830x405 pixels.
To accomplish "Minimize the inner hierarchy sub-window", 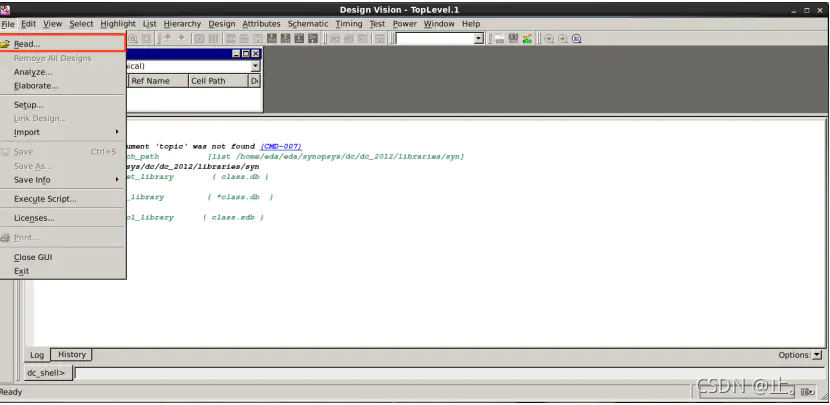I will (237, 53).
